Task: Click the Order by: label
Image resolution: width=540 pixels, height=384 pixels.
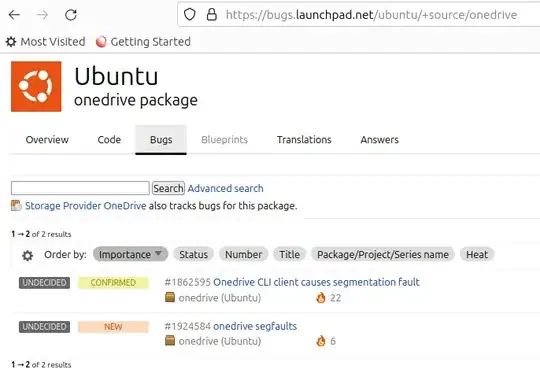Action: click(65, 255)
